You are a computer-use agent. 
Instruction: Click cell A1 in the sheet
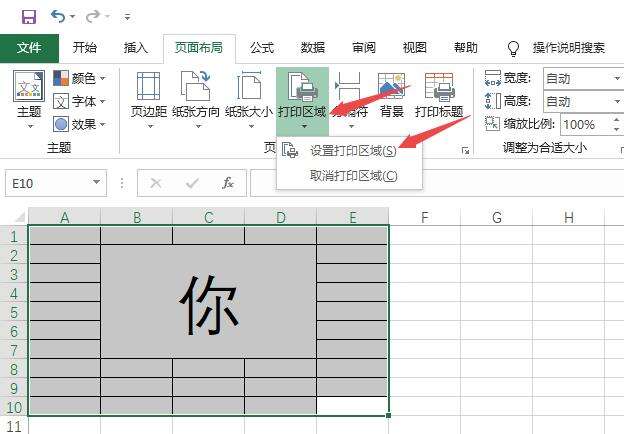pos(64,235)
